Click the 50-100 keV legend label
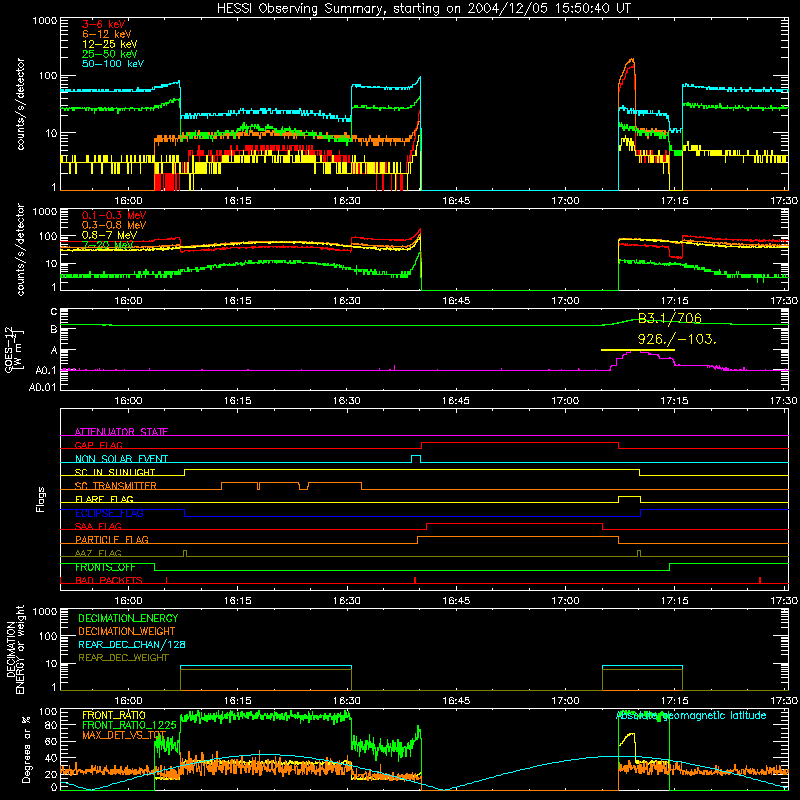800x800 pixels. [x=113, y=64]
